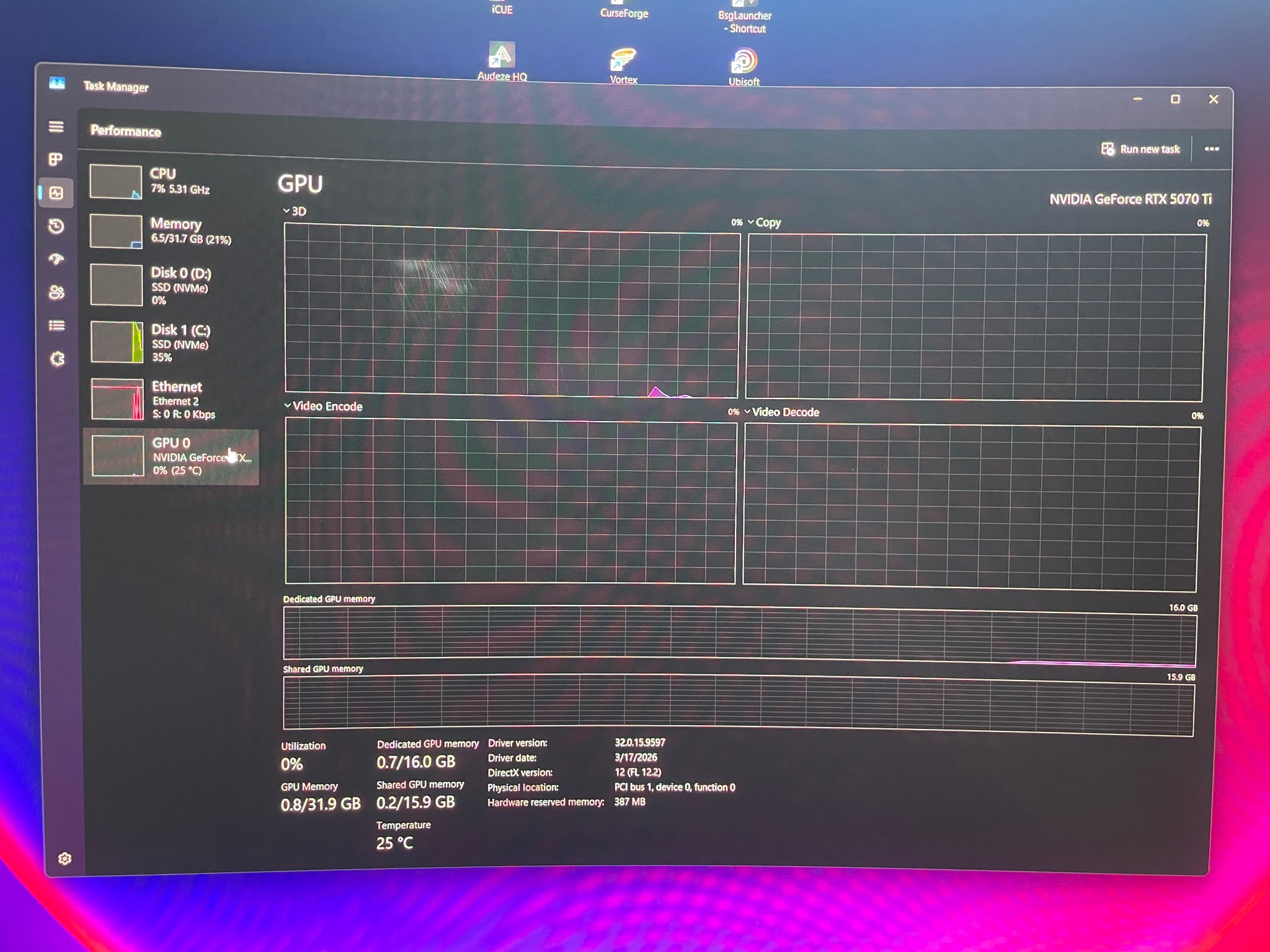This screenshot has width=1270, height=952.
Task: Open the three-dot more options menu
Action: 1211,149
